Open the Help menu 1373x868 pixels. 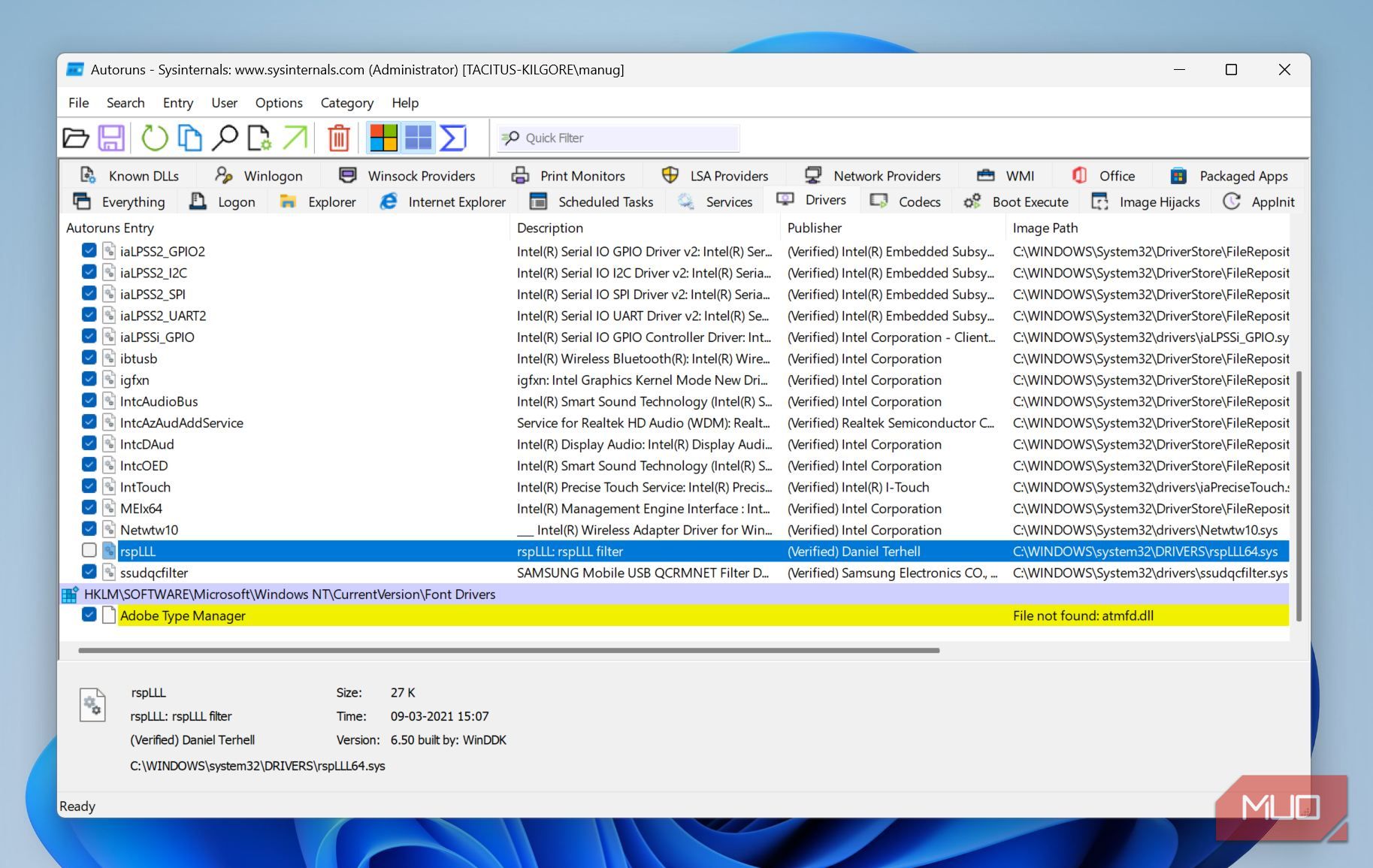405,102
